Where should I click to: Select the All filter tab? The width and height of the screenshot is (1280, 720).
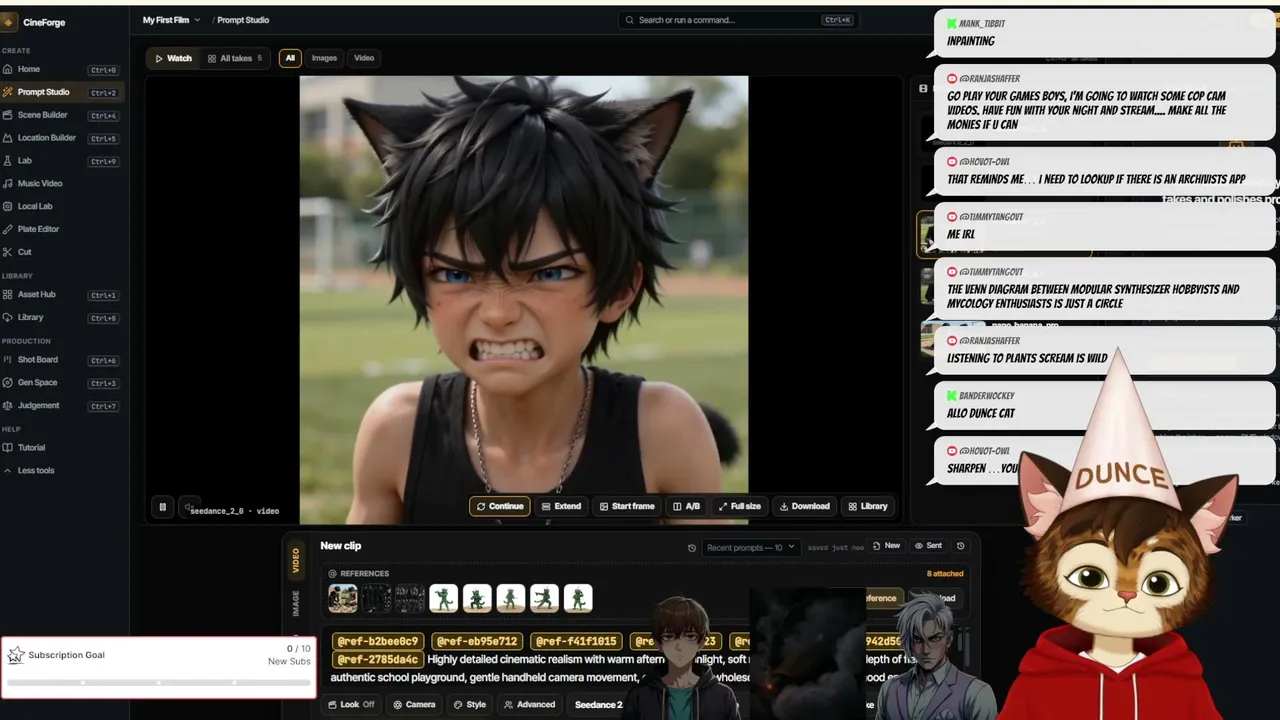pos(290,58)
